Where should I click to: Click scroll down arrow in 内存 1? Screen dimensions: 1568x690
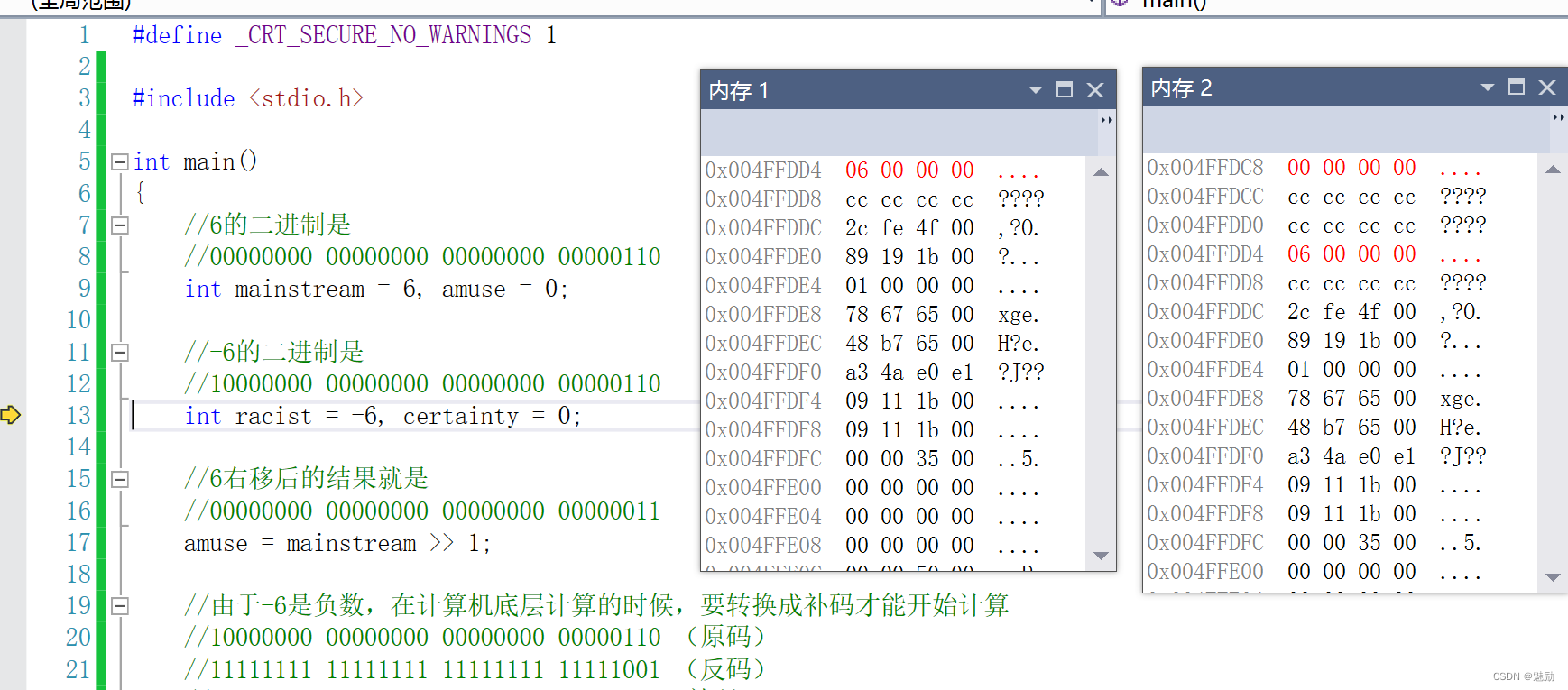coord(1101,556)
